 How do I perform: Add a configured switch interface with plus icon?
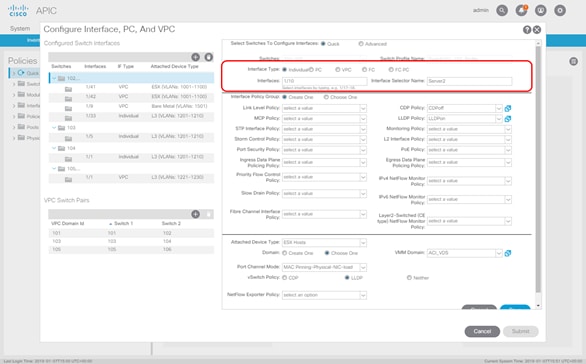[x=195, y=57]
